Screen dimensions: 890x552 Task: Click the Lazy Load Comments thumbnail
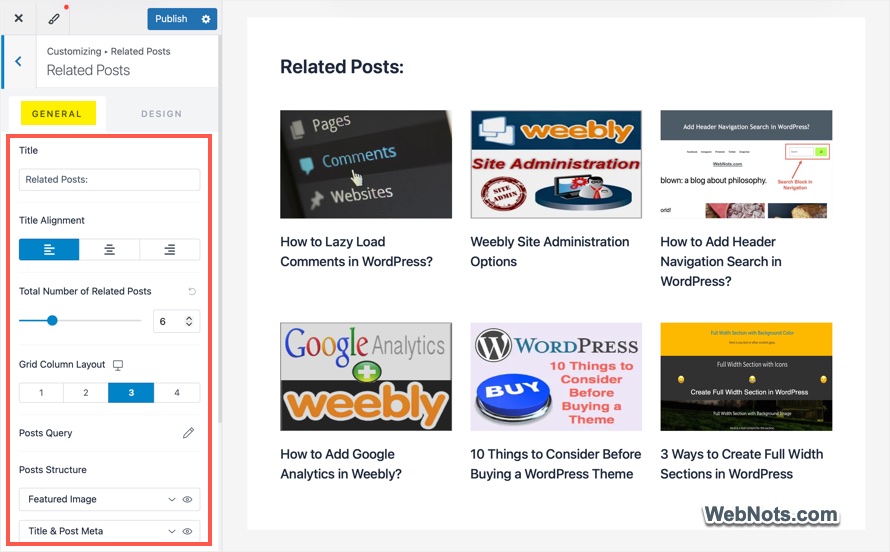point(366,164)
